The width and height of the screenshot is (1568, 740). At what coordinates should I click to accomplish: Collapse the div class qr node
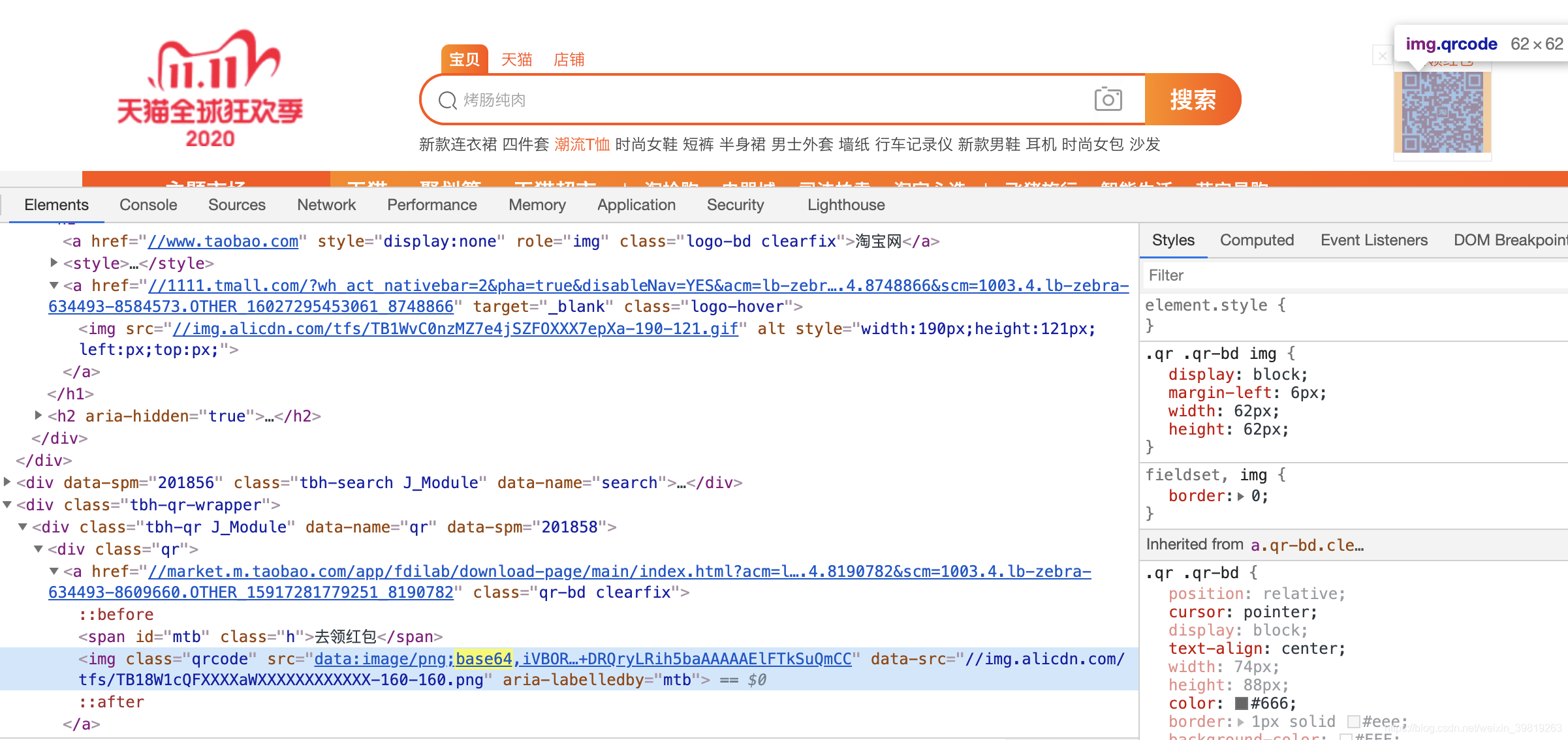(39, 549)
